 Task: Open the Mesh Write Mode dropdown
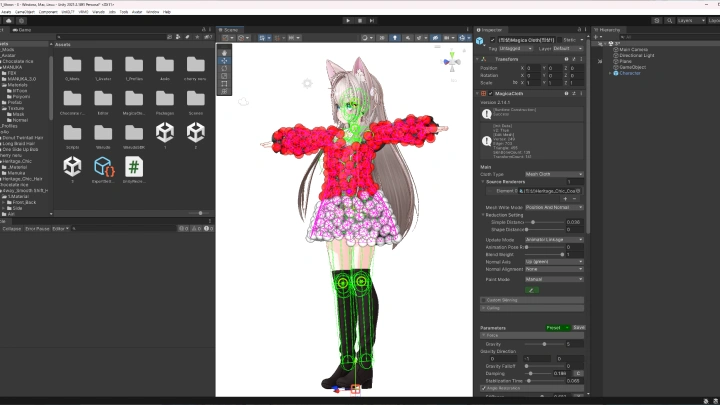554,208
